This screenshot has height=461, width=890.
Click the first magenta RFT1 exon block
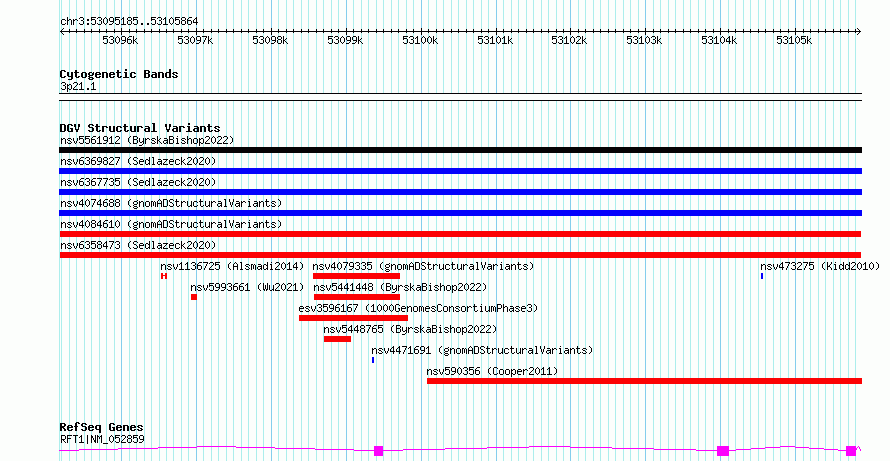tap(379, 451)
